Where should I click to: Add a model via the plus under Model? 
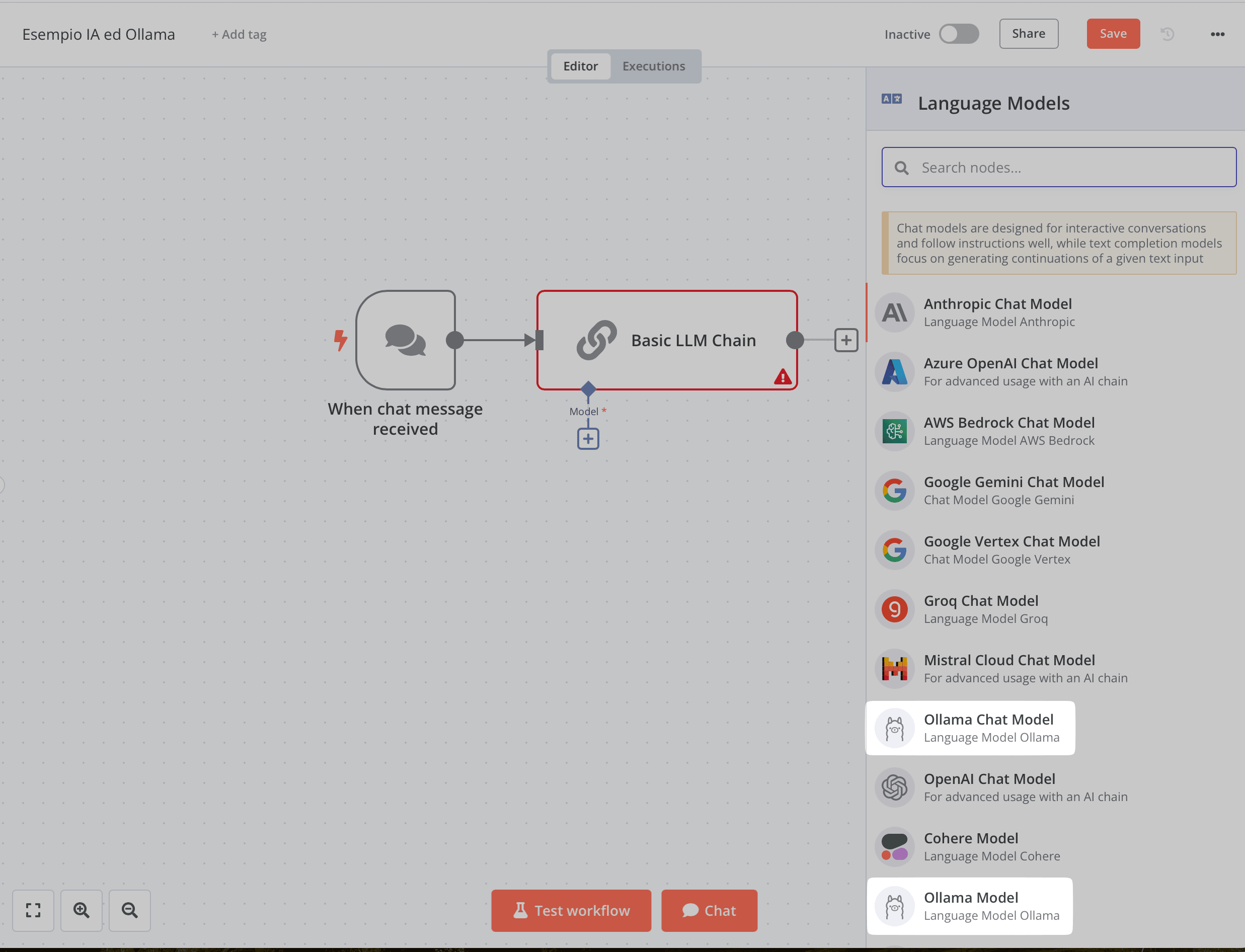coord(588,439)
